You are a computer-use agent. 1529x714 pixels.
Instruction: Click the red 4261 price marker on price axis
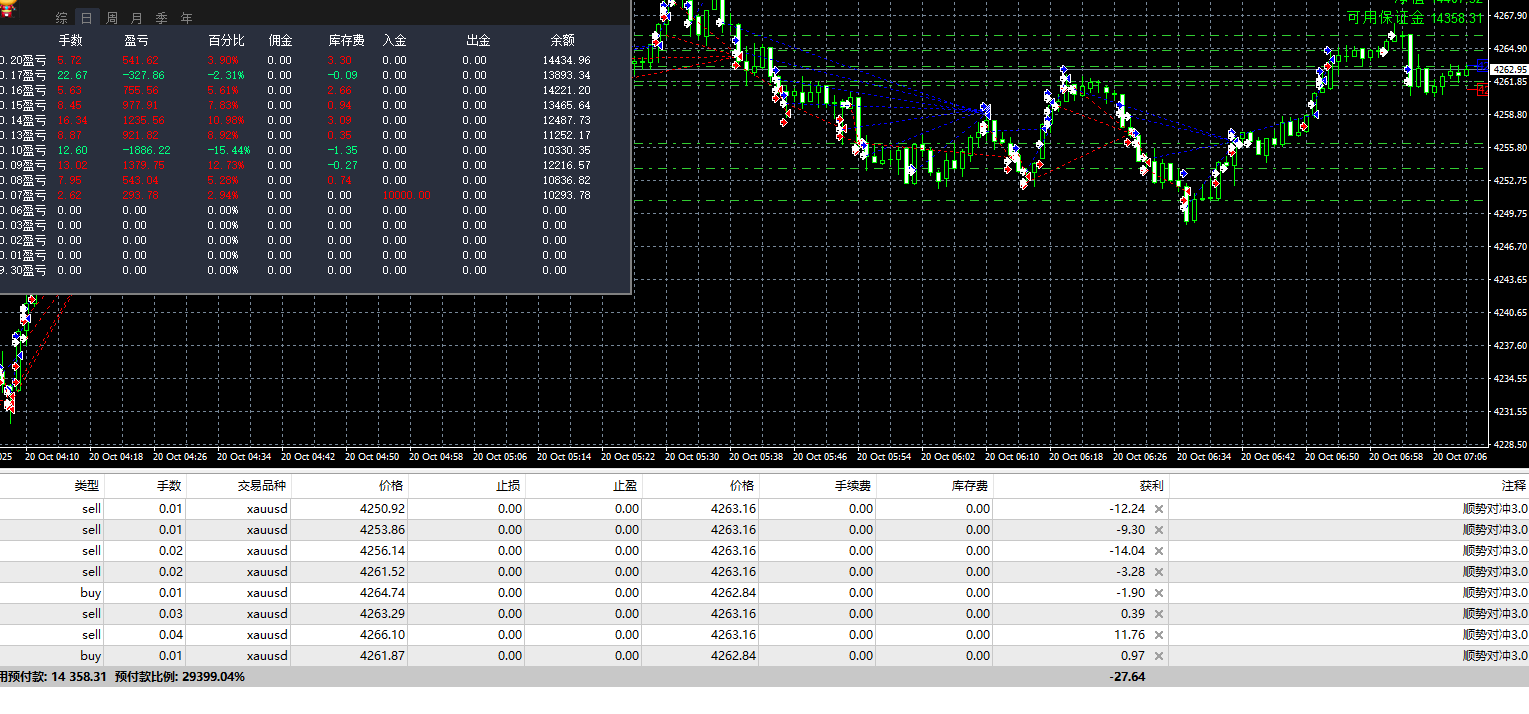(1483, 90)
